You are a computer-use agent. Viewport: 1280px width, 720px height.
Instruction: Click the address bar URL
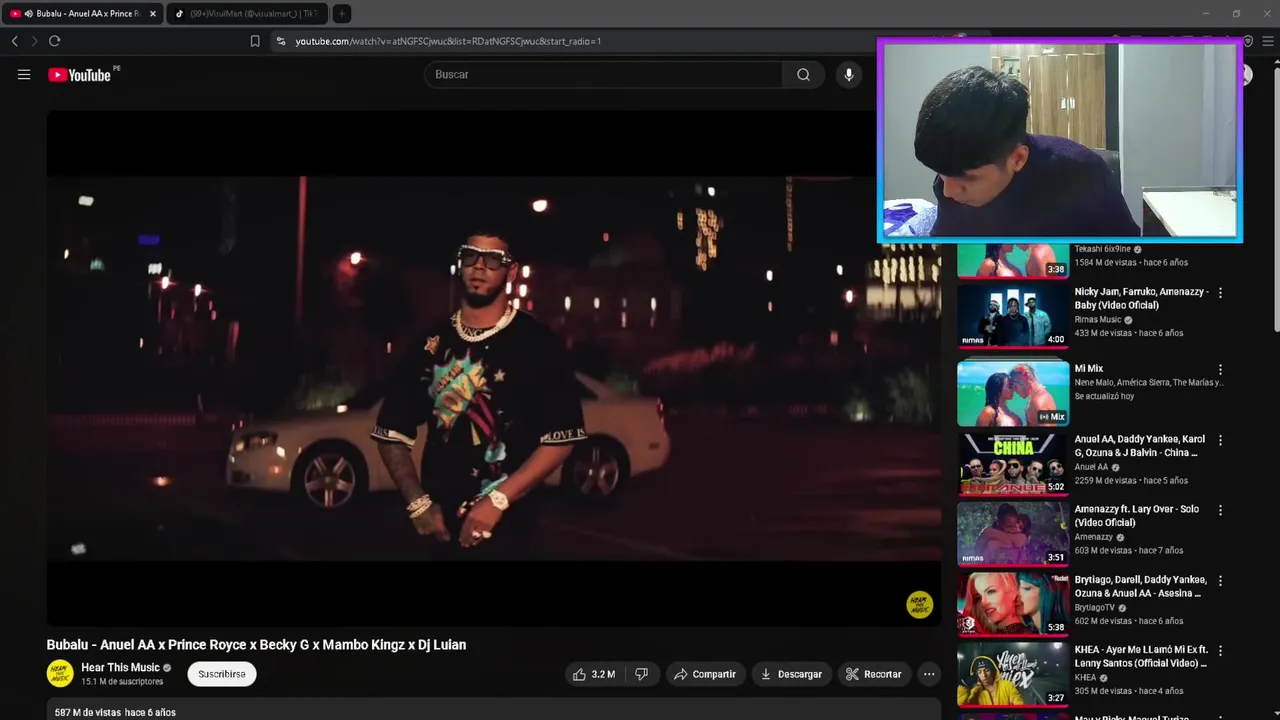point(448,41)
